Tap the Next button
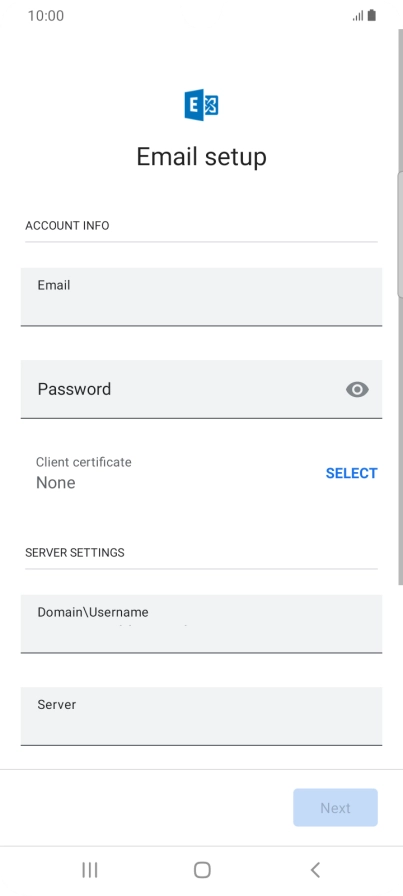This screenshot has height=896, width=403. pos(336,807)
